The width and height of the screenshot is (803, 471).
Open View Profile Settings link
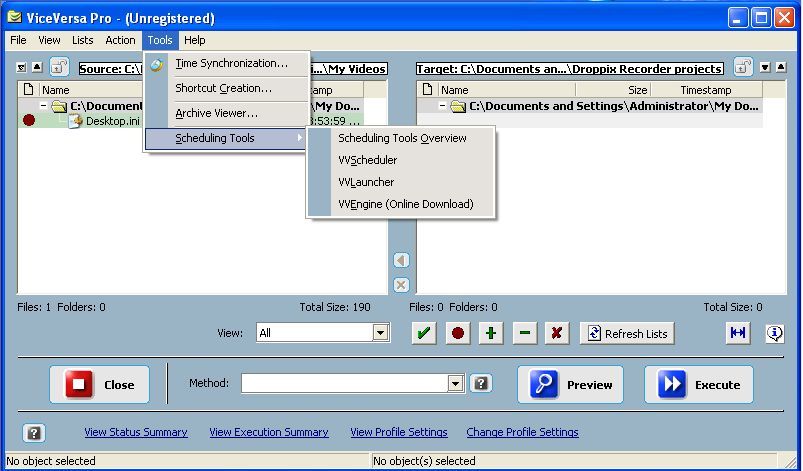pos(399,432)
